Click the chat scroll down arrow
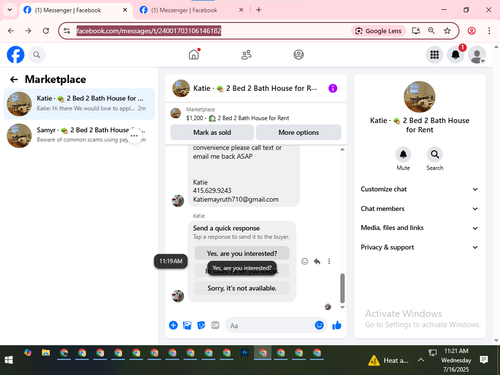500x375 pixels. point(342,307)
